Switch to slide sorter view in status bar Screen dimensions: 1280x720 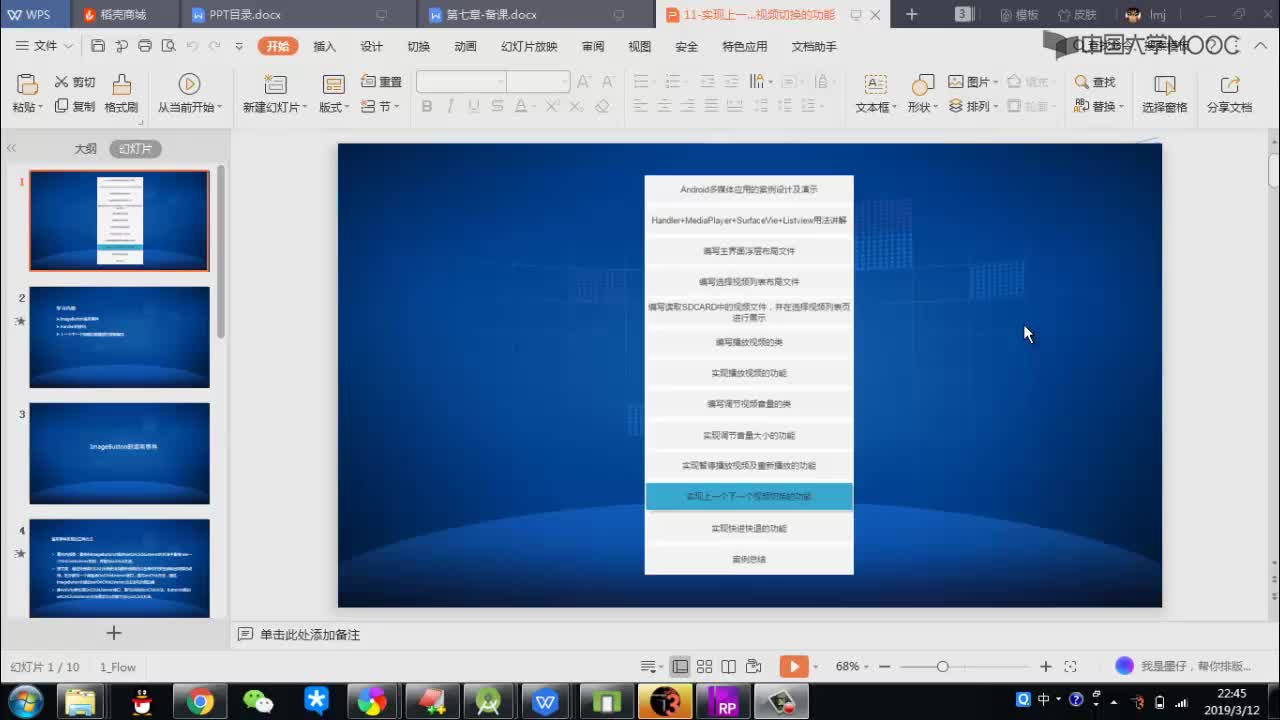pyautogui.click(x=704, y=666)
